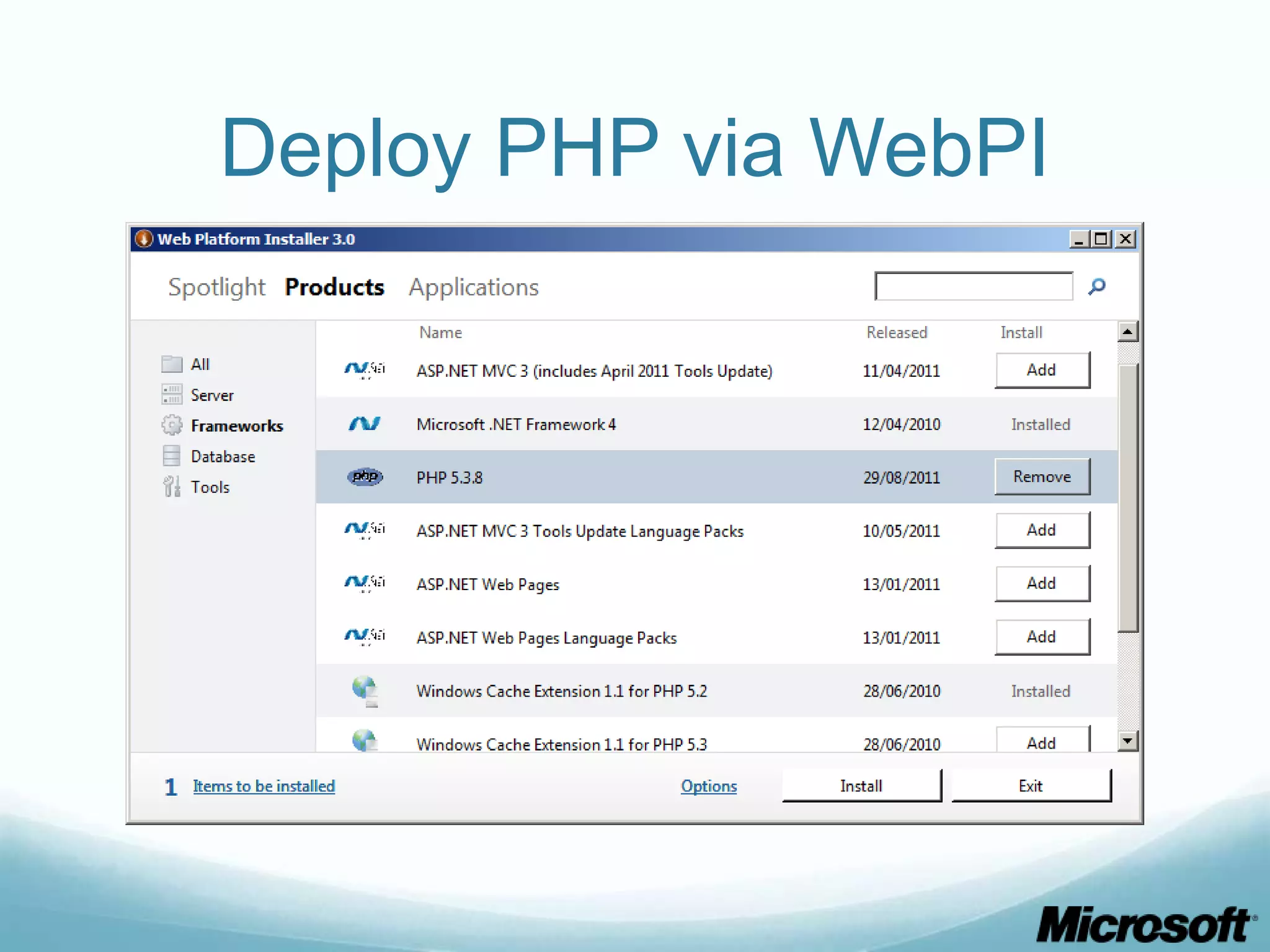Click the Exit button
This screenshot has width=1270, height=952.
point(1031,786)
